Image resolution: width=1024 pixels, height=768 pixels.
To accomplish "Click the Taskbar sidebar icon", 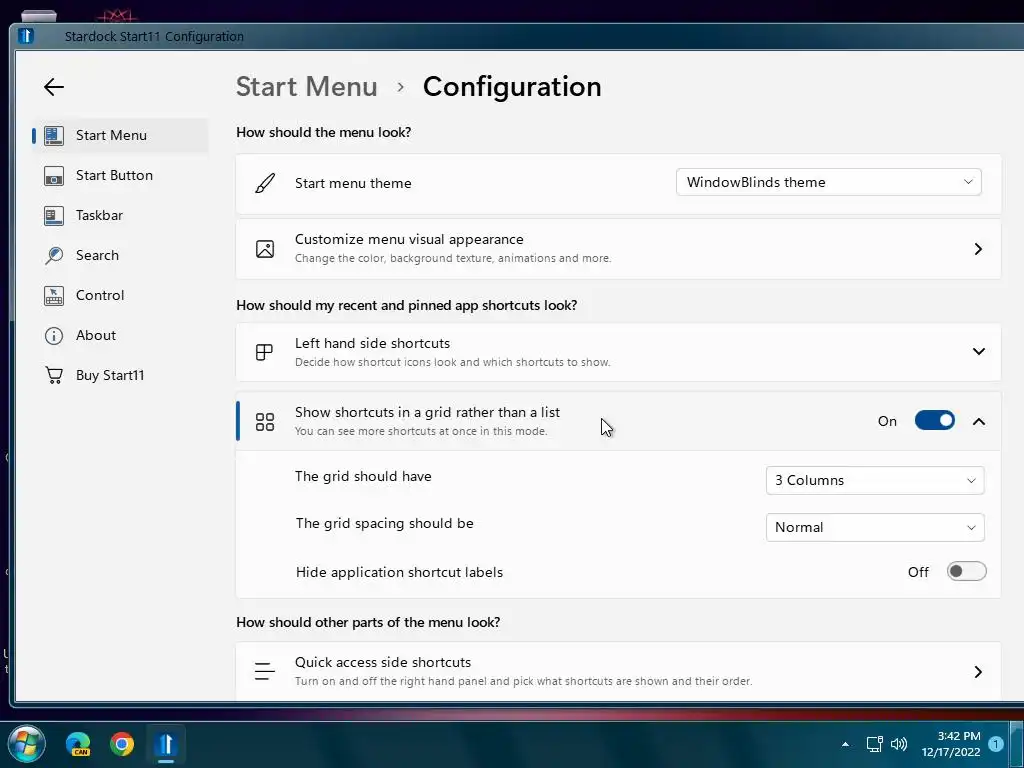I will tap(54, 216).
